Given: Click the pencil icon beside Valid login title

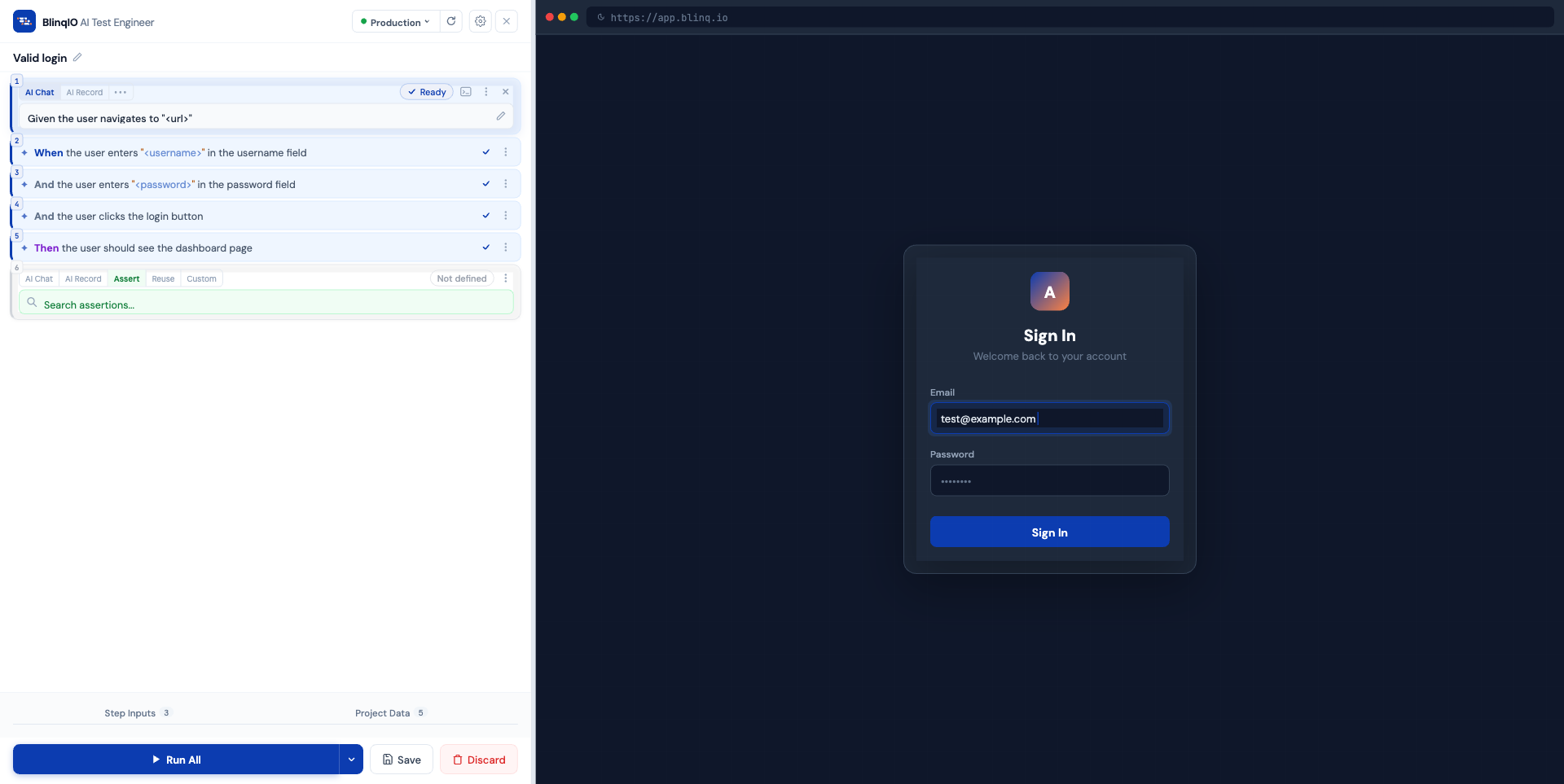Looking at the screenshot, I should click(77, 57).
